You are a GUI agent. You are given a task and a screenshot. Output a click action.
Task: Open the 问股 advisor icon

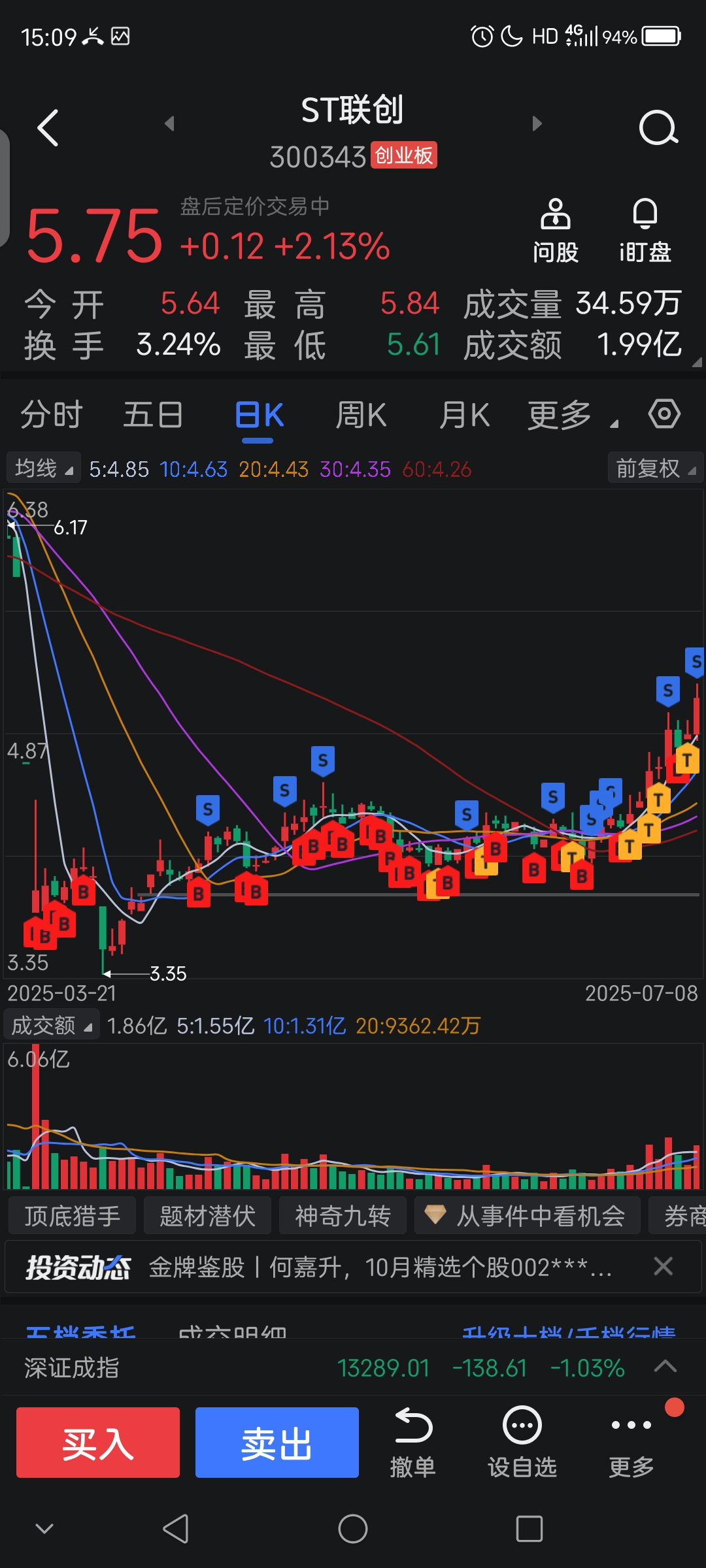pyautogui.click(x=555, y=231)
